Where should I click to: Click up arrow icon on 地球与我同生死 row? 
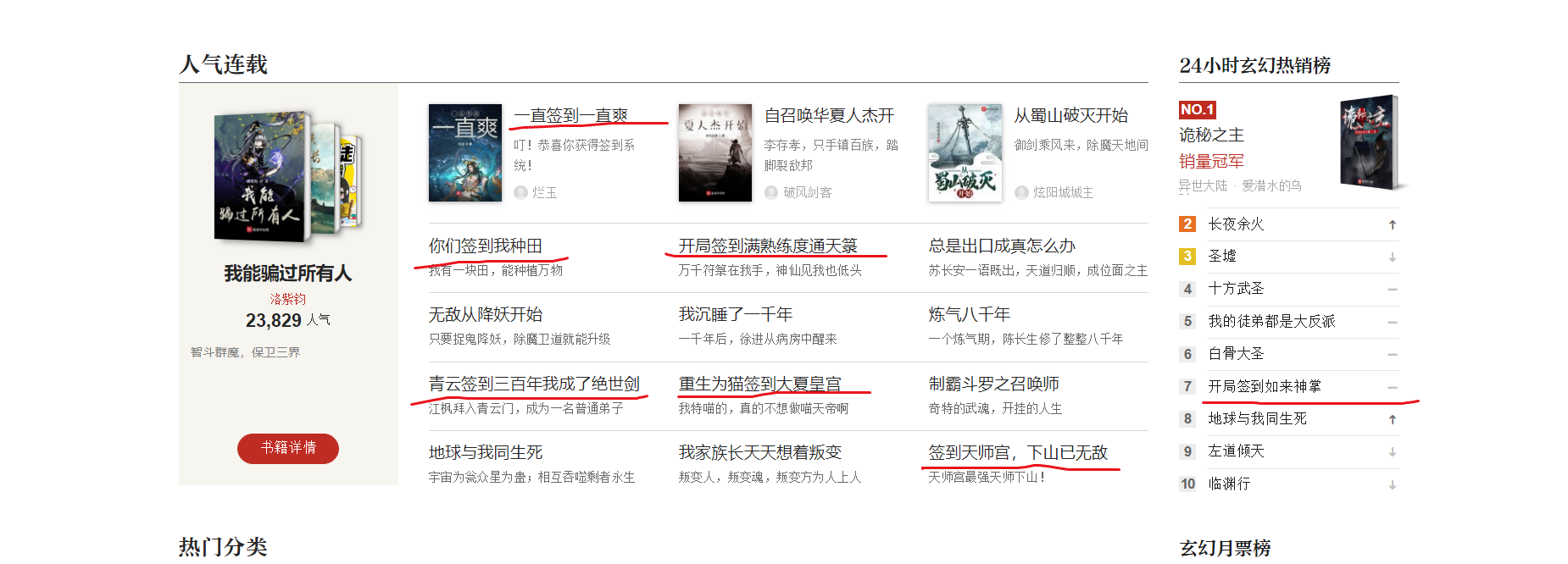1393,419
